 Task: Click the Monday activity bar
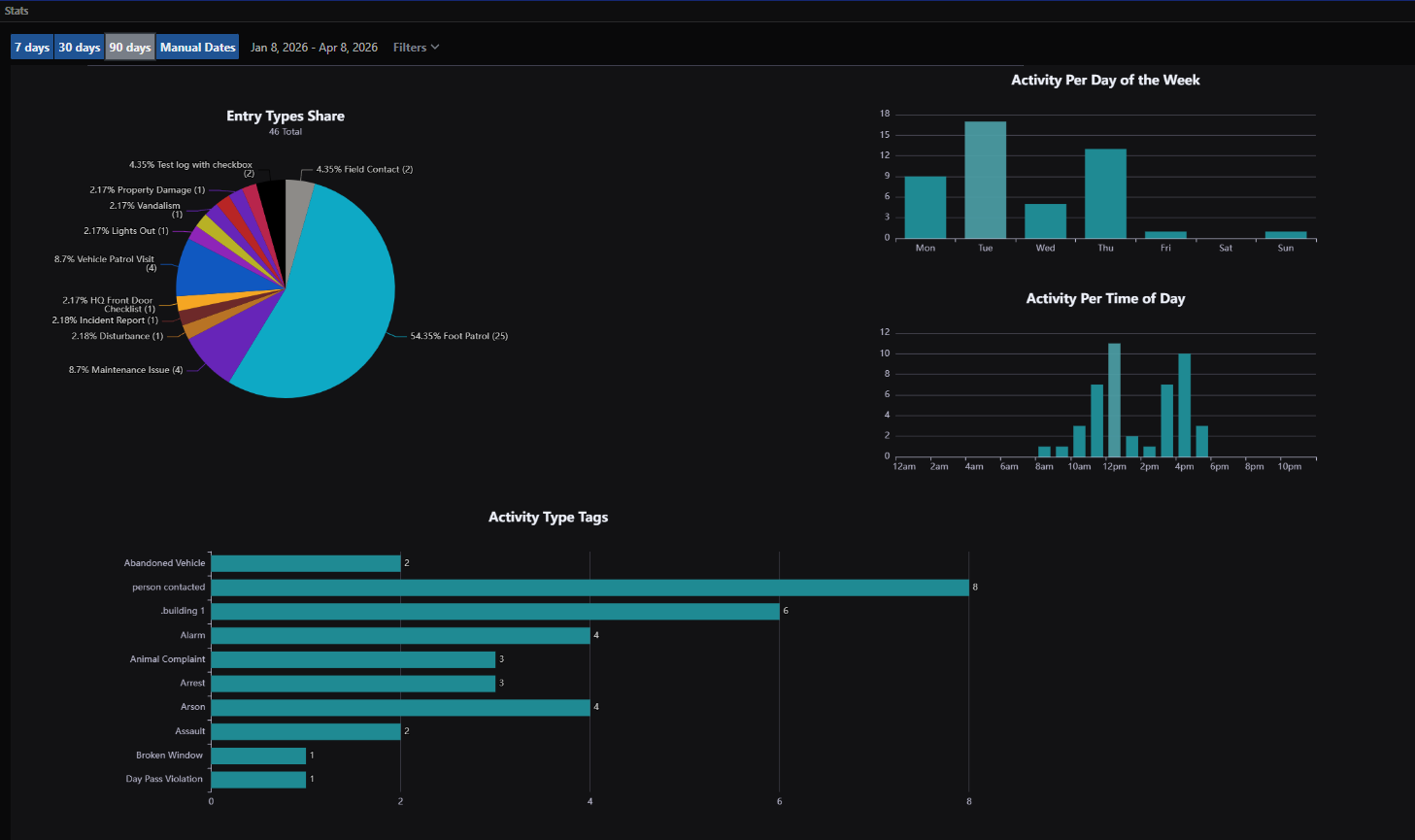(925, 207)
